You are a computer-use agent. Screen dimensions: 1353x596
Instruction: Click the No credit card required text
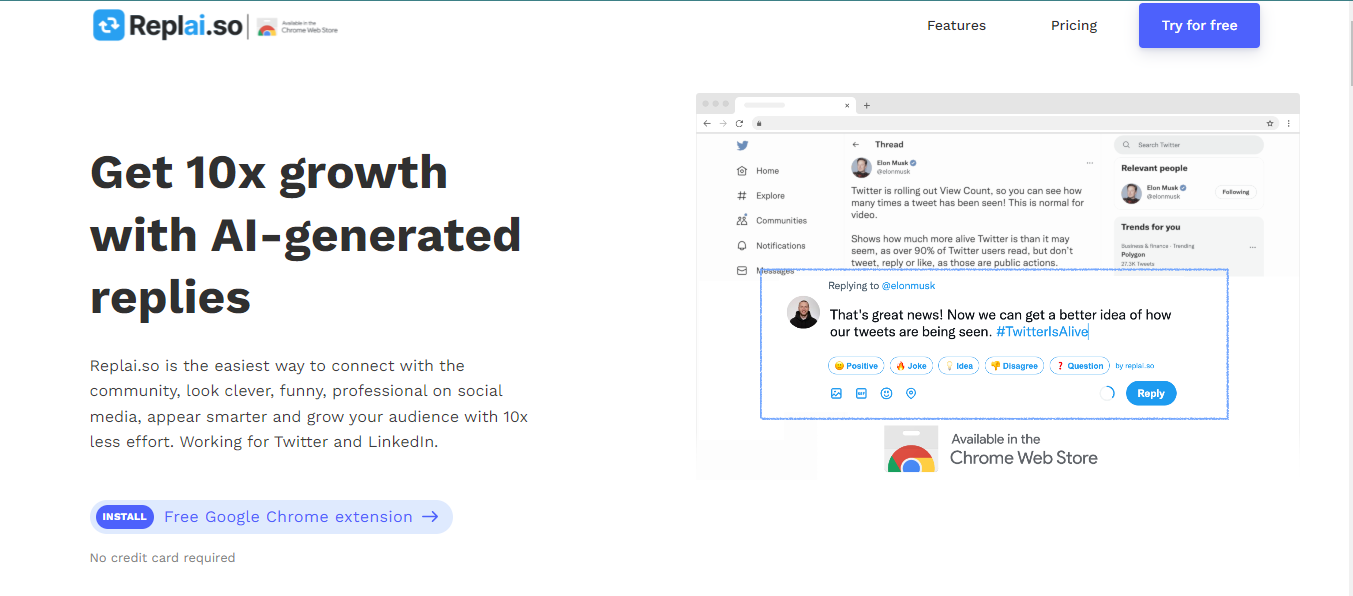pyautogui.click(x=163, y=558)
